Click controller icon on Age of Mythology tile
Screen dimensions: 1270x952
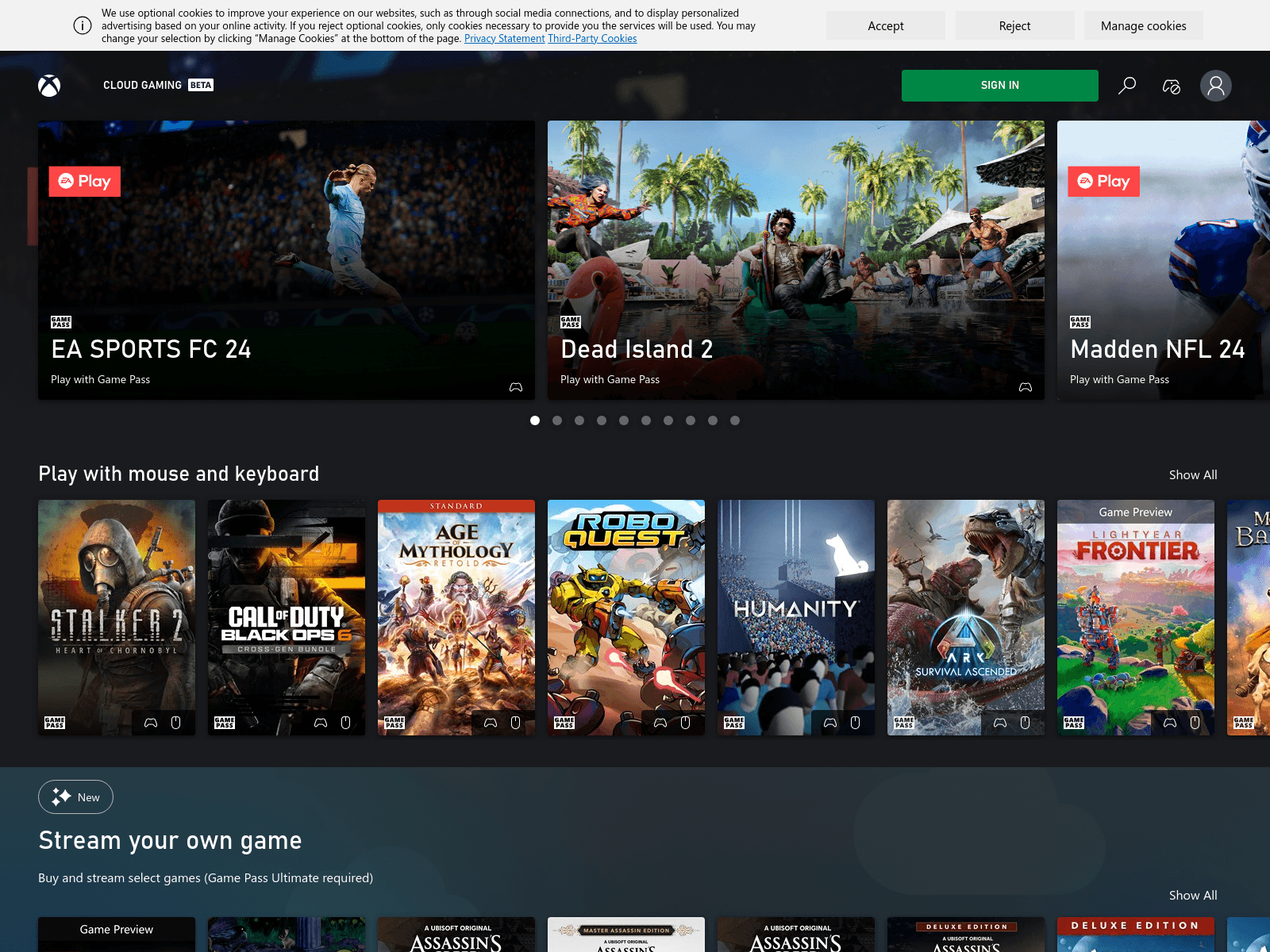(491, 723)
